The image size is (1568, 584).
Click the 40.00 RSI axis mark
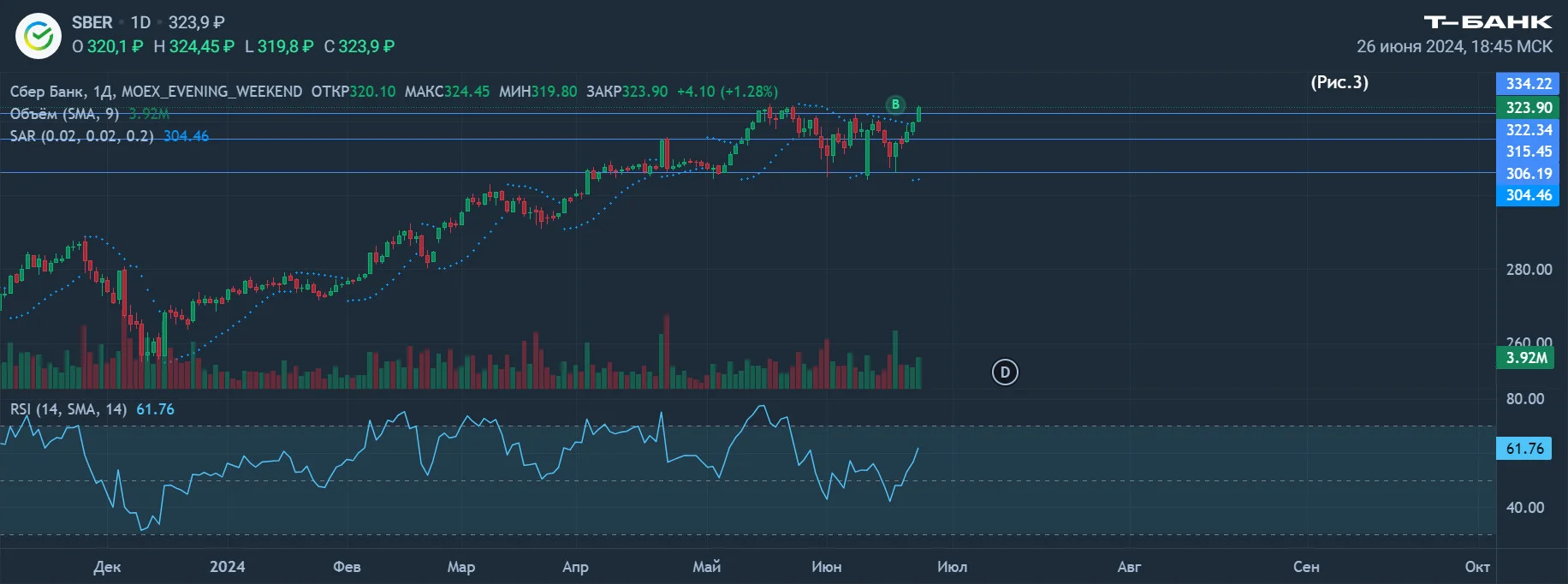point(1525,507)
